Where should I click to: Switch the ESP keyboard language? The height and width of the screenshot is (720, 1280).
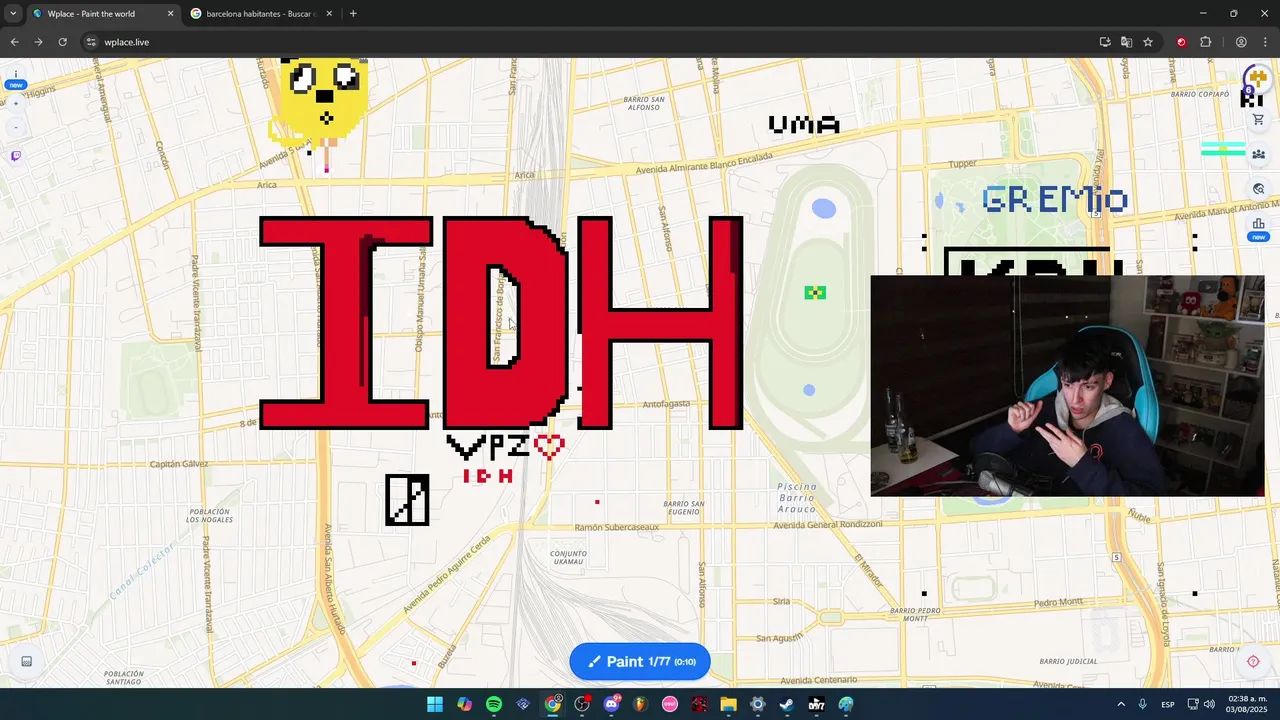click(1168, 704)
